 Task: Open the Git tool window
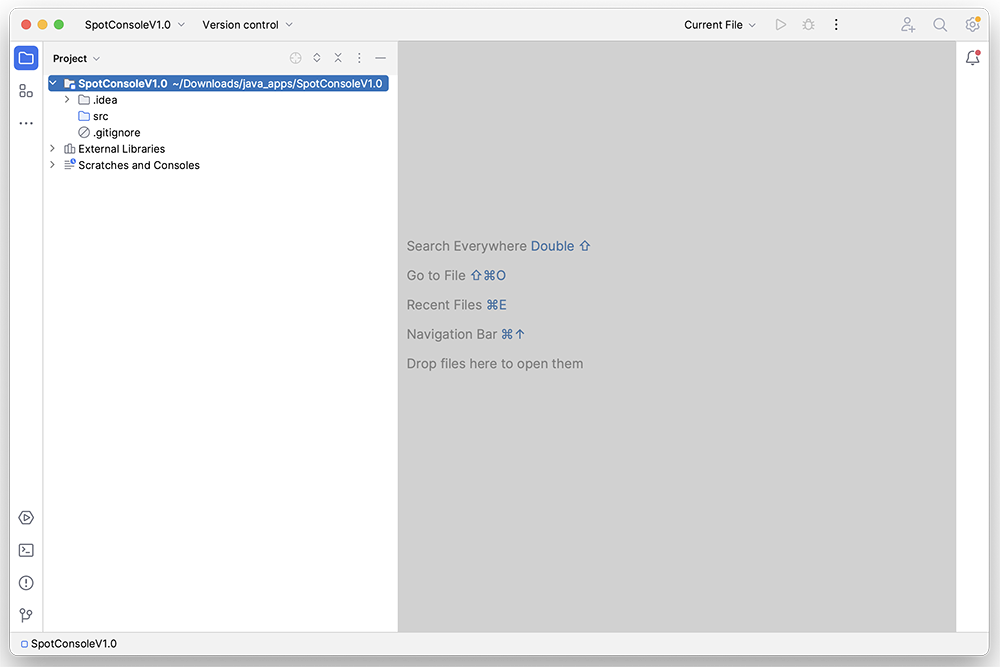[26, 615]
